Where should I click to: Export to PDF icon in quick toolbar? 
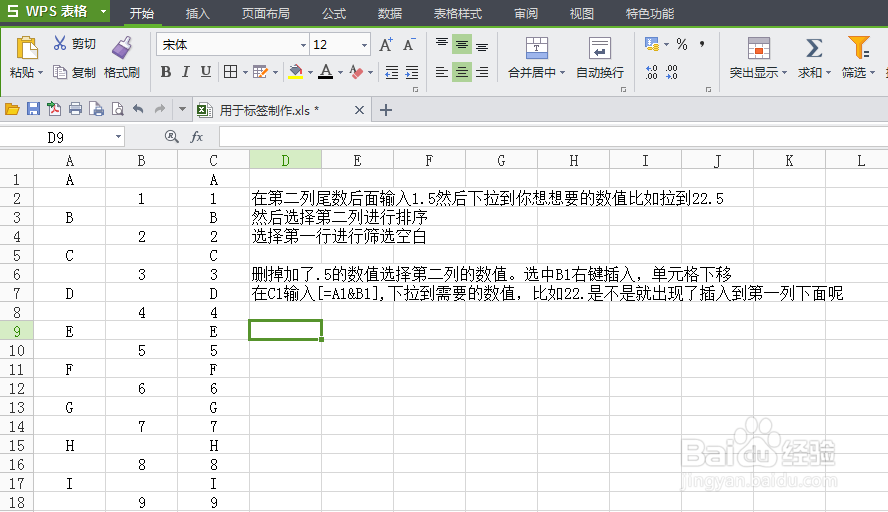pos(54,109)
